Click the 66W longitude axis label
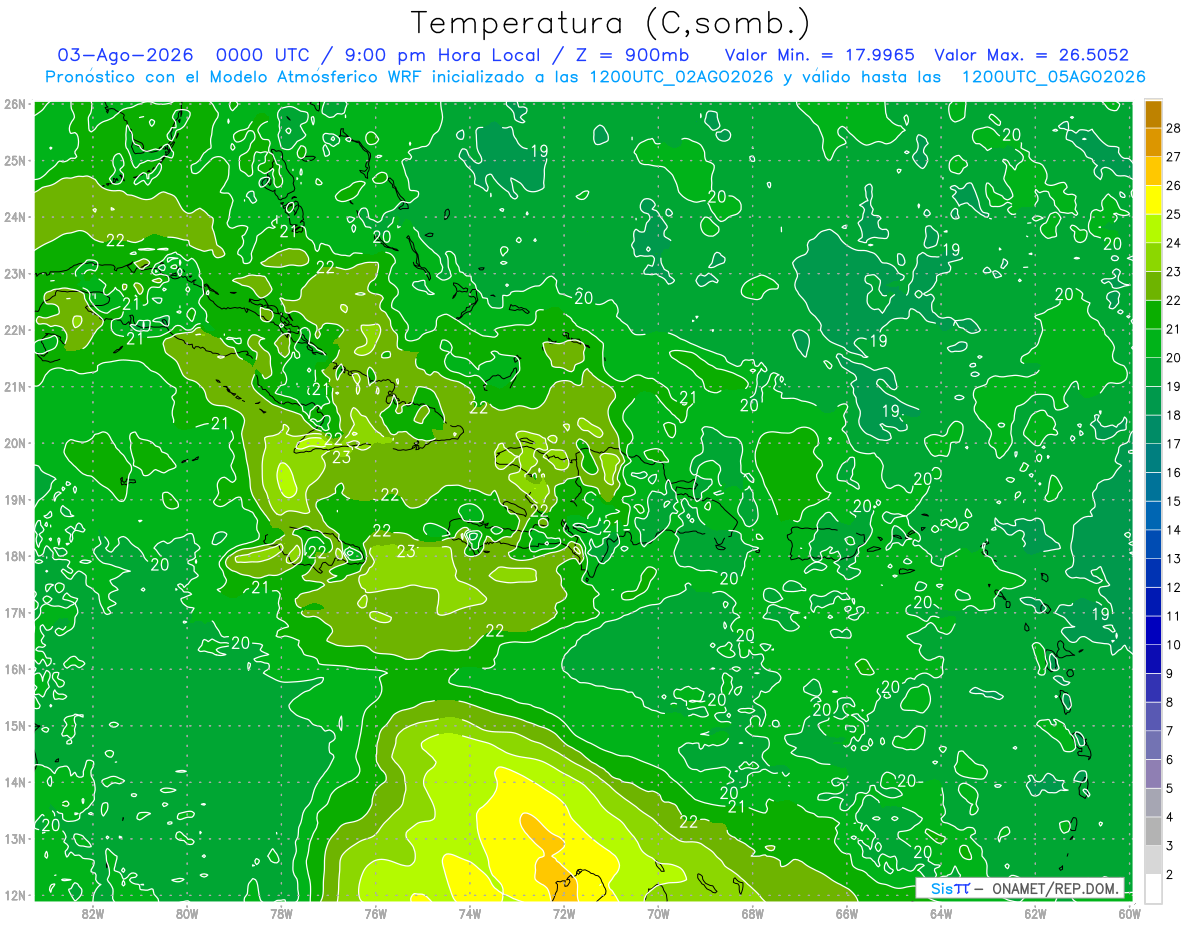This screenshot has height=927, width=1200. coord(847,913)
